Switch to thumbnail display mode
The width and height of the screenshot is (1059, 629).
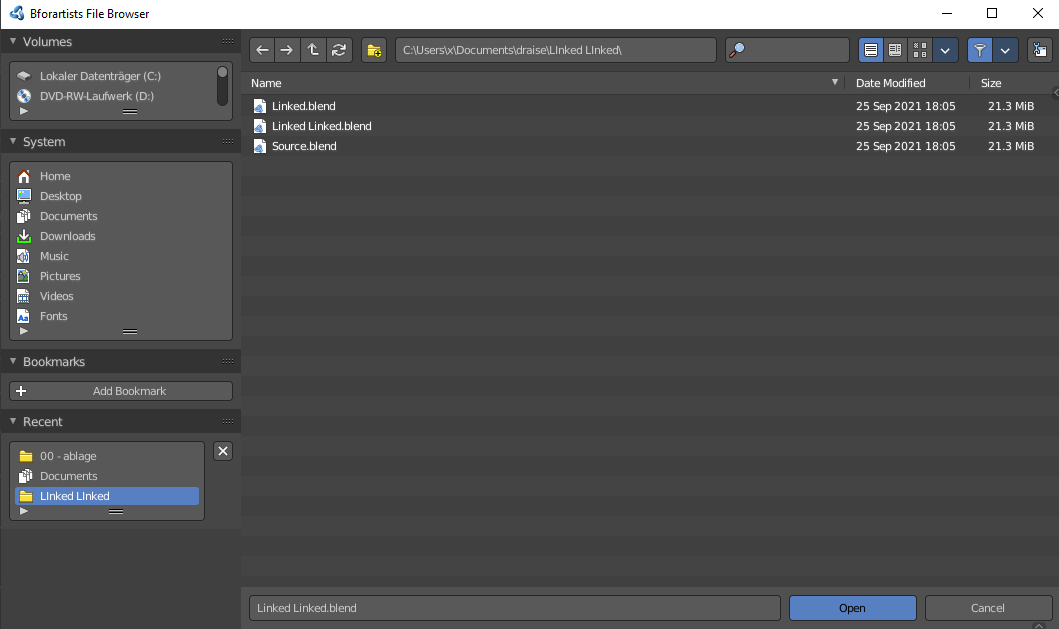click(x=920, y=50)
